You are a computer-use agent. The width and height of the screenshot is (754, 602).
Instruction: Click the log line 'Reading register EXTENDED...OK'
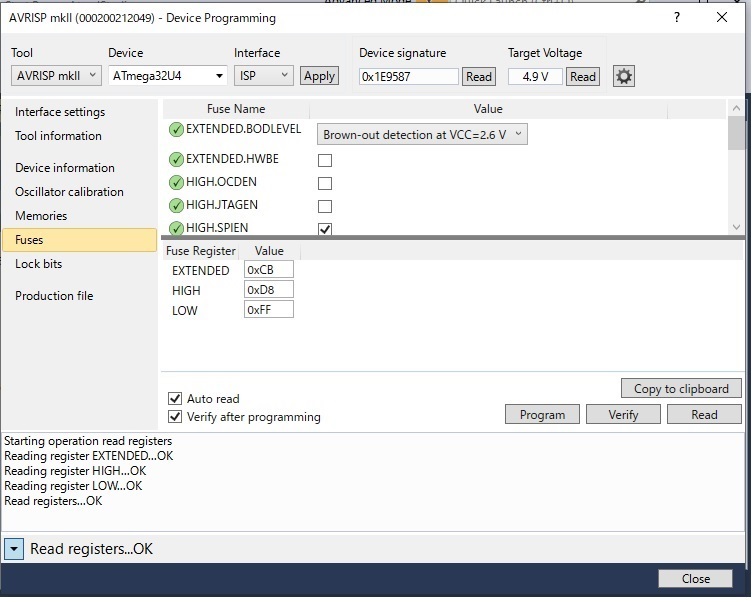pos(88,456)
